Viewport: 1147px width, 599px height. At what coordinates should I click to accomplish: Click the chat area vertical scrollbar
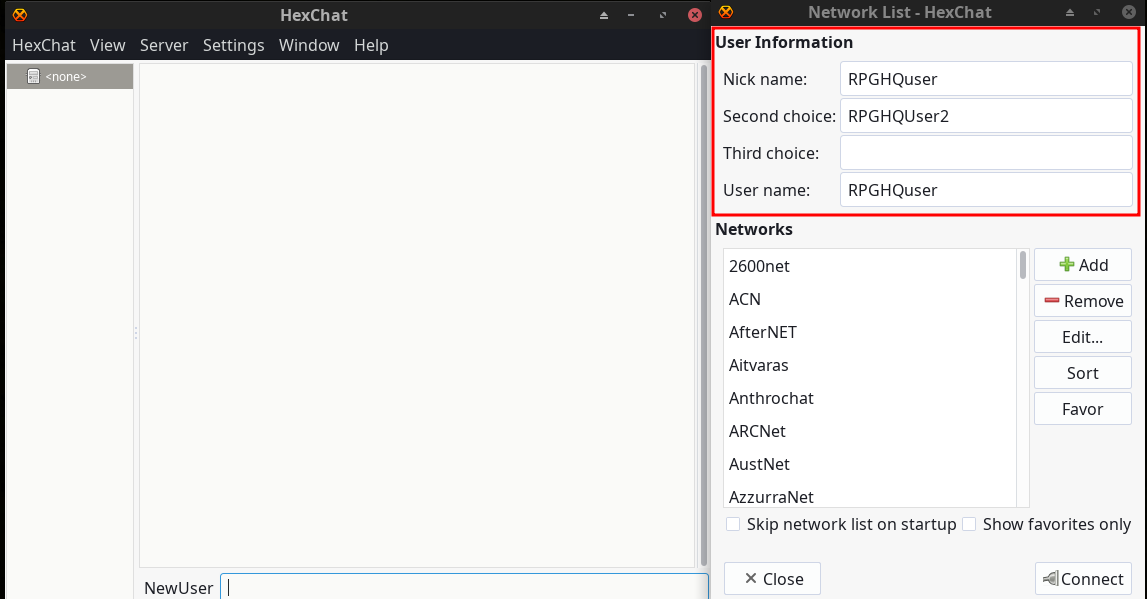point(704,315)
